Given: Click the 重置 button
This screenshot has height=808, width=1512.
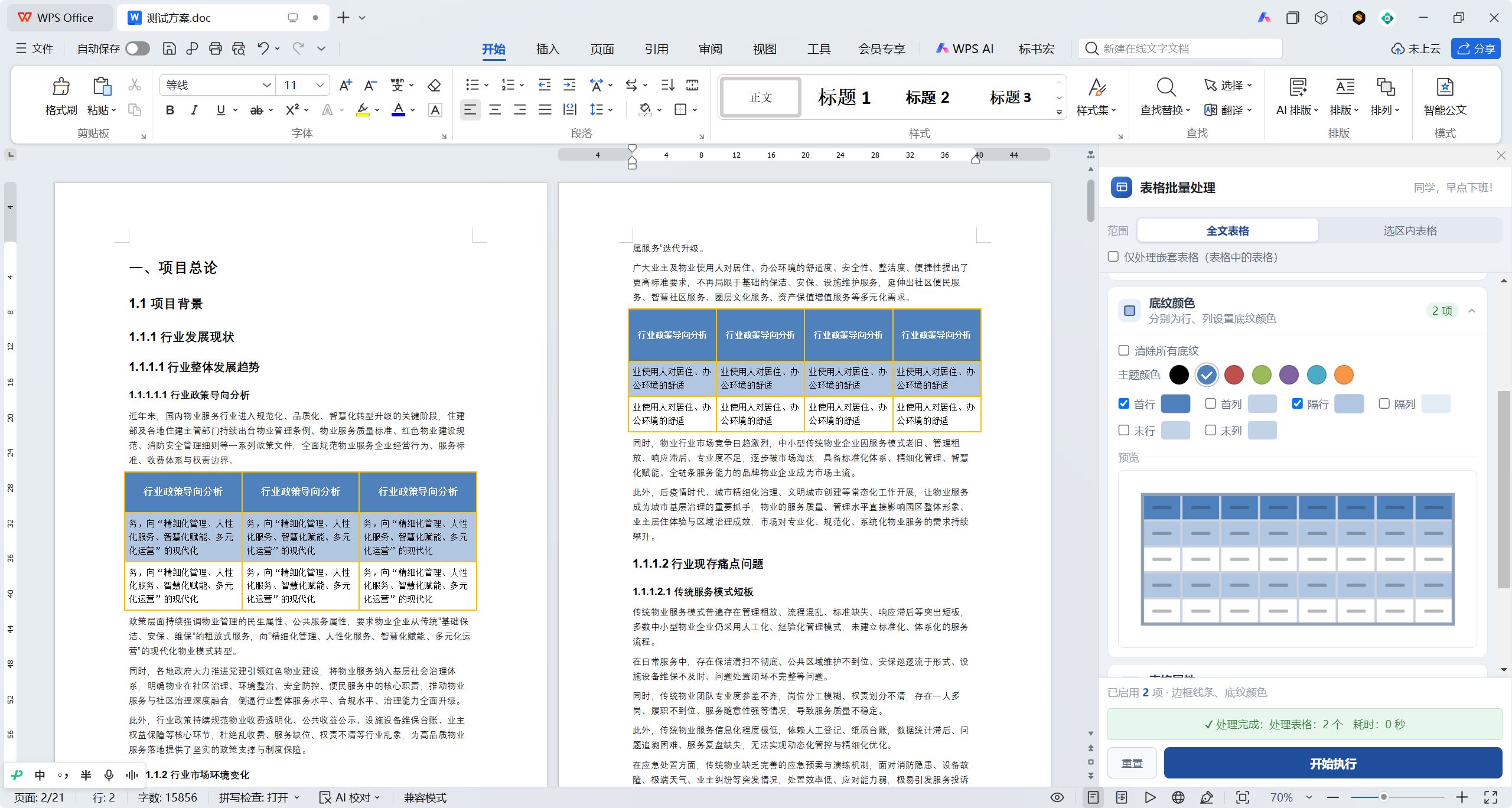Looking at the screenshot, I should click(x=1132, y=763).
